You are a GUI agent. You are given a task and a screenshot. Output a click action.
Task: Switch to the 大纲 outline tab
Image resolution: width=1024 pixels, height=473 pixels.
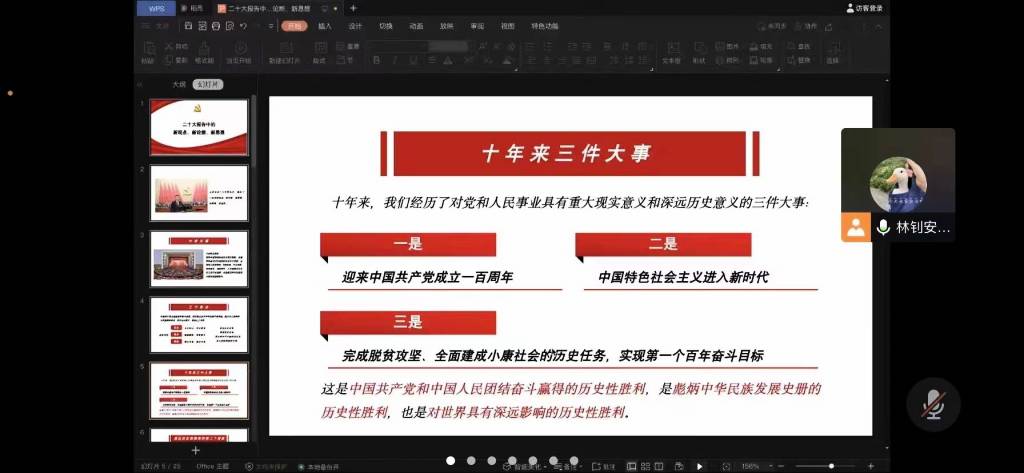click(x=178, y=85)
